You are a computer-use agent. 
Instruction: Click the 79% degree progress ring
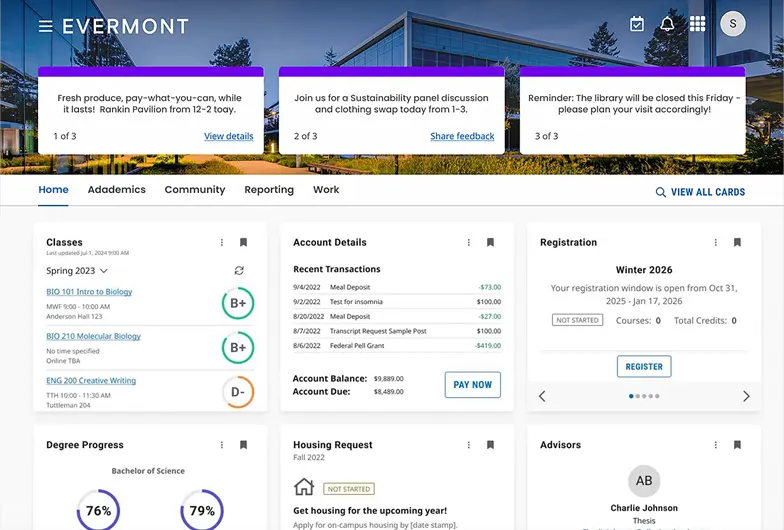point(202,510)
